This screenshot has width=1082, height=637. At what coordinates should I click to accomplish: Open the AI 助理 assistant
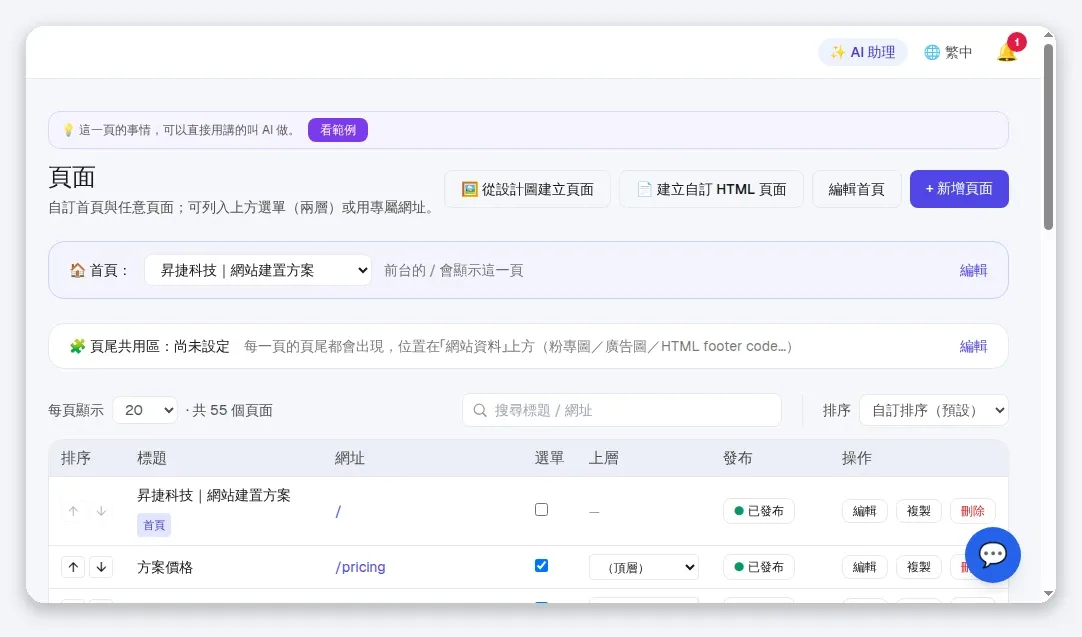pos(863,52)
